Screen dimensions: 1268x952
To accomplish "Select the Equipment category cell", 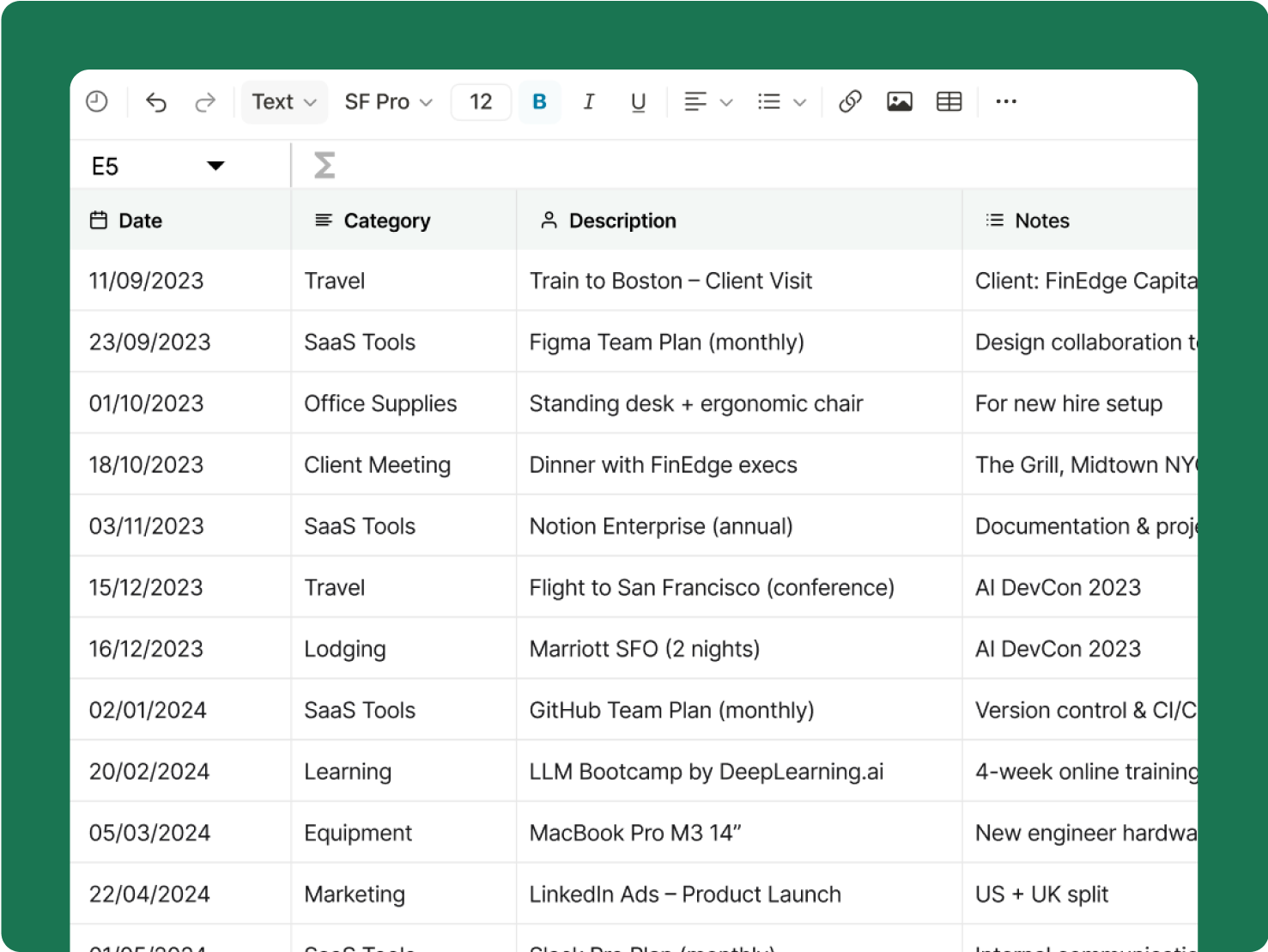I will tap(403, 833).
